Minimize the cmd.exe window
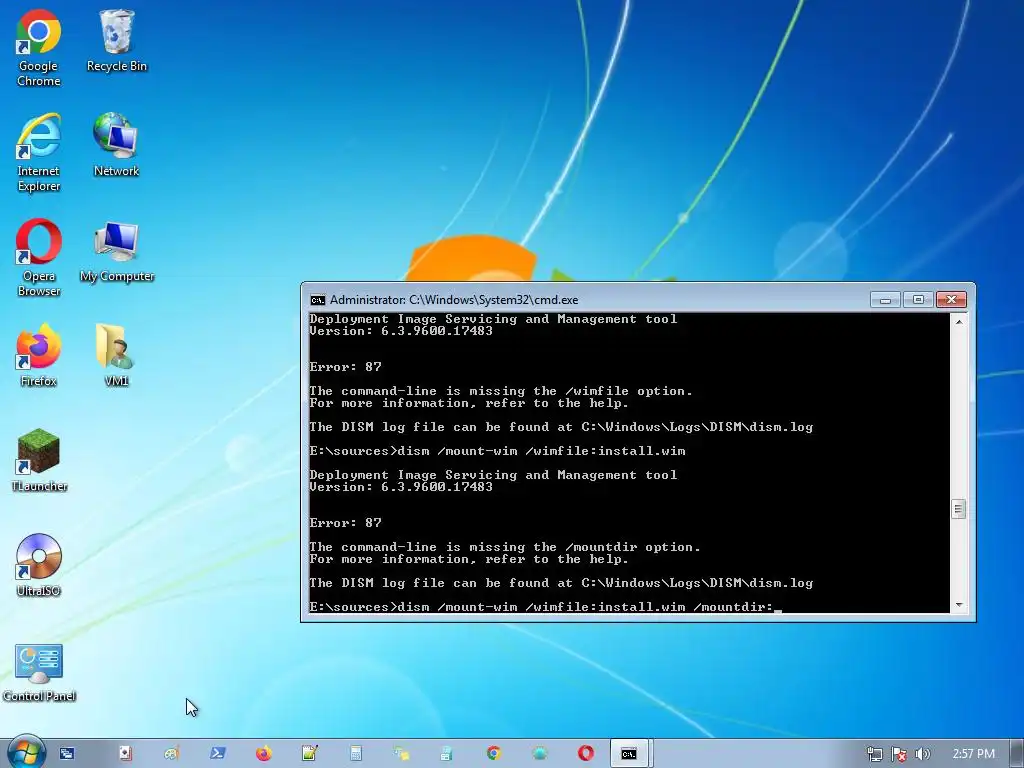Image resolution: width=1024 pixels, height=768 pixels. pos(885,300)
